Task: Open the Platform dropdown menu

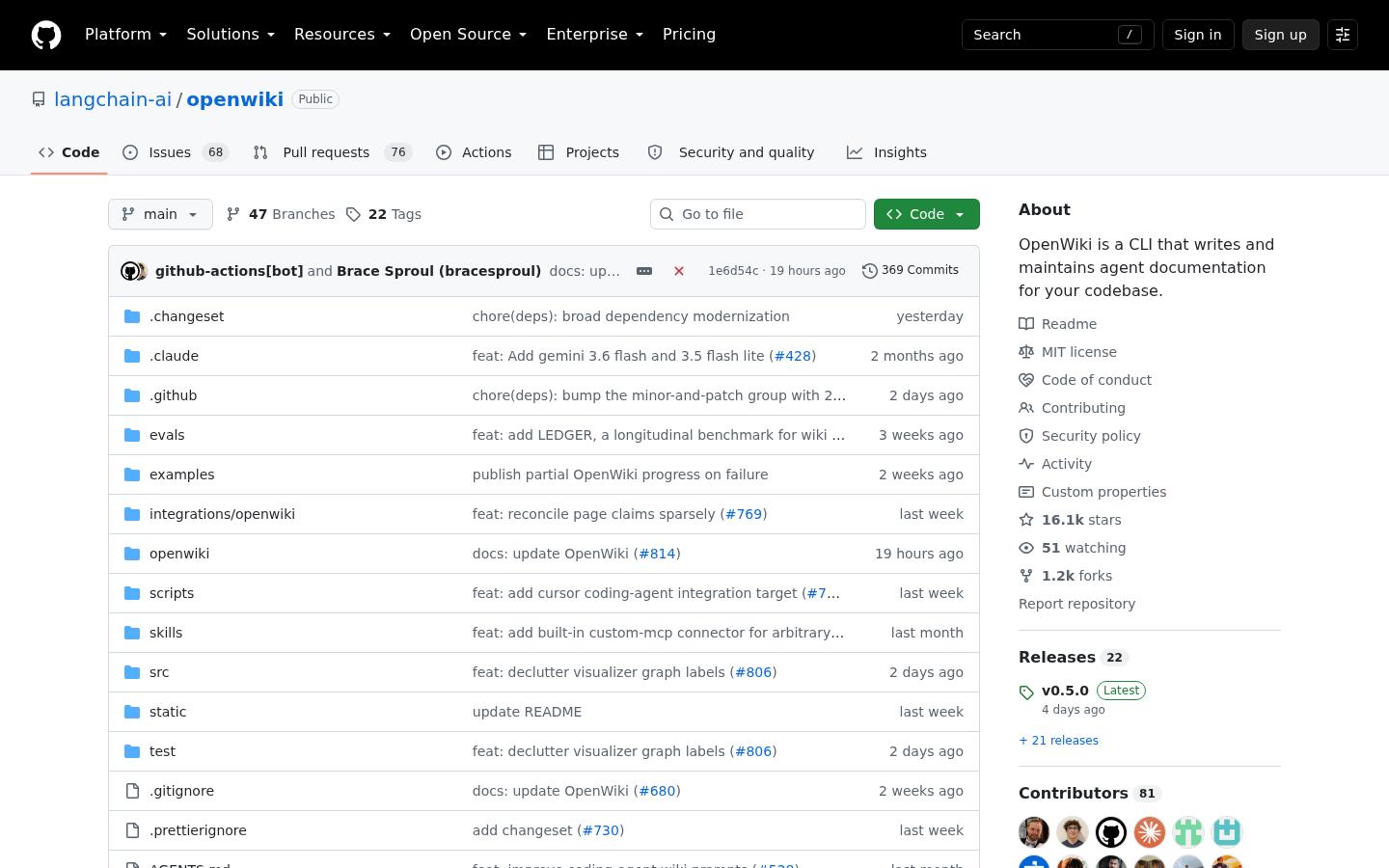Action: (x=125, y=35)
